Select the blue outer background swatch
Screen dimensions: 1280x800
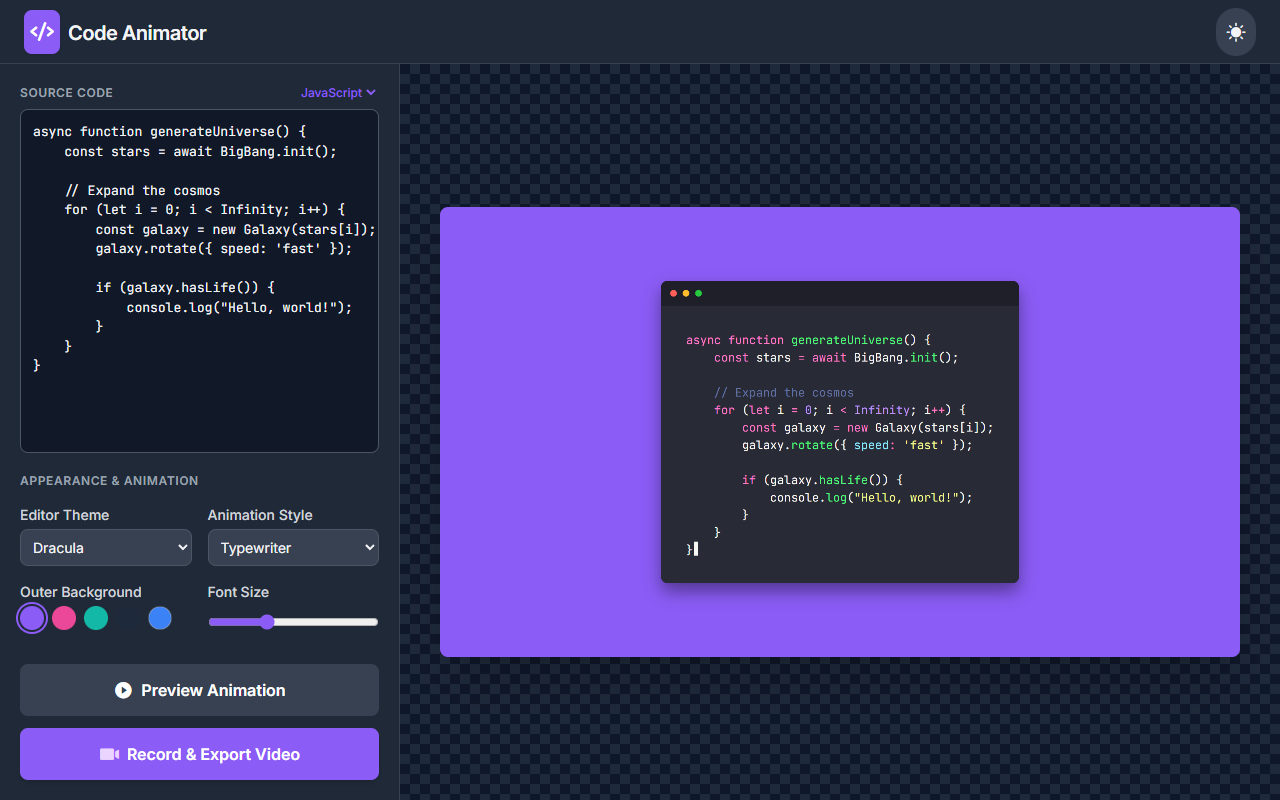coord(160,618)
